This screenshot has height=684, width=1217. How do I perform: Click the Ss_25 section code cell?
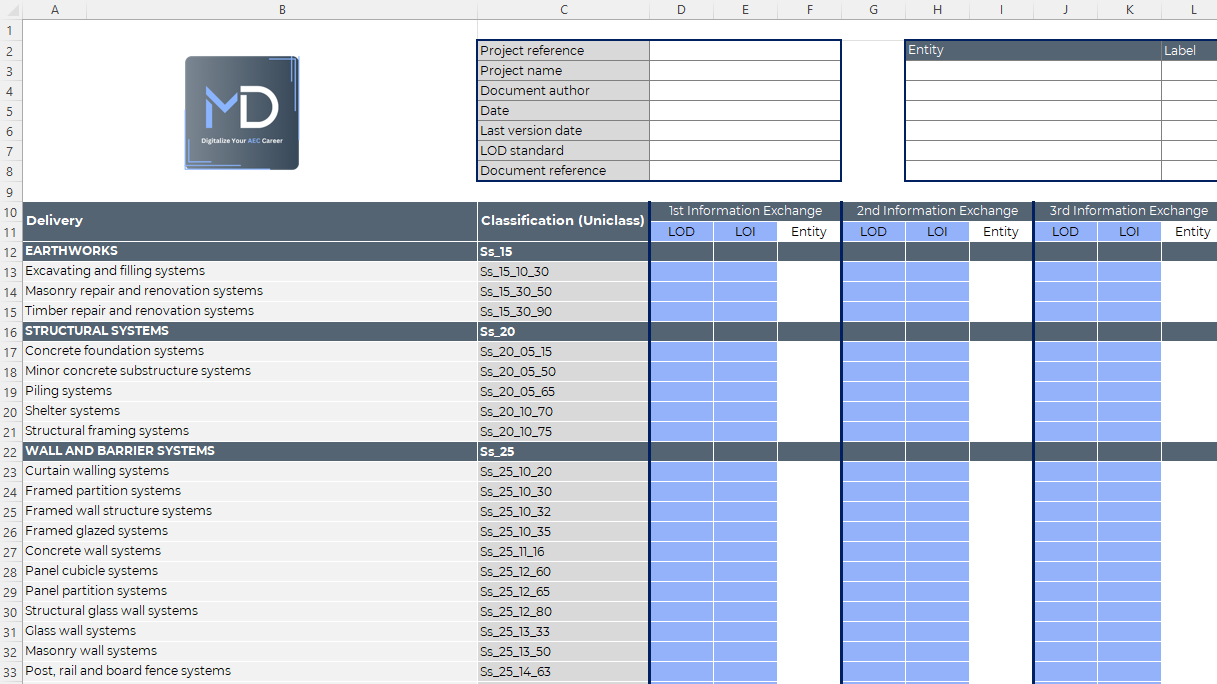(563, 451)
